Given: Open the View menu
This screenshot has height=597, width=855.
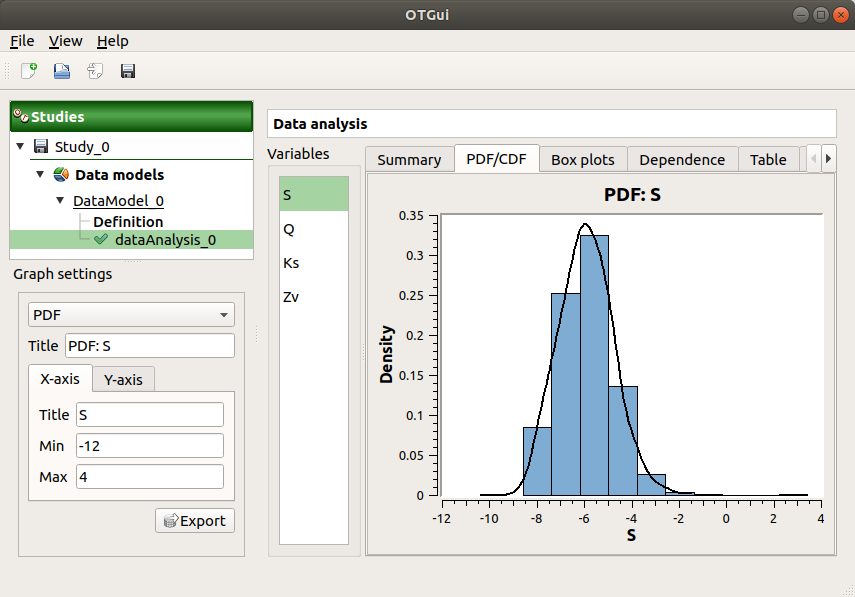Looking at the screenshot, I should (x=65, y=41).
